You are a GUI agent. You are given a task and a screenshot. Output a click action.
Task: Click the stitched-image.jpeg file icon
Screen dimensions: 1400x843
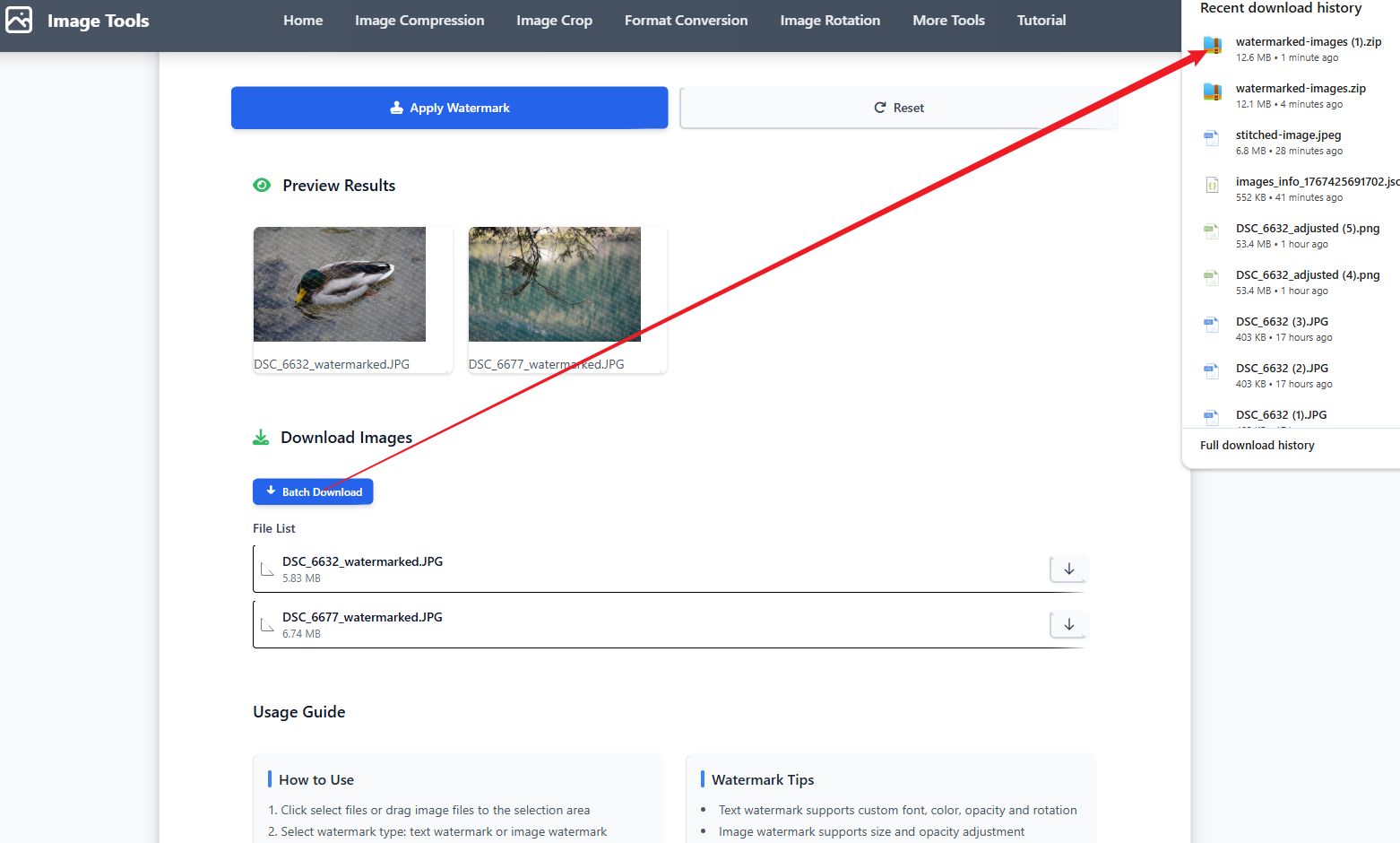point(1212,138)
